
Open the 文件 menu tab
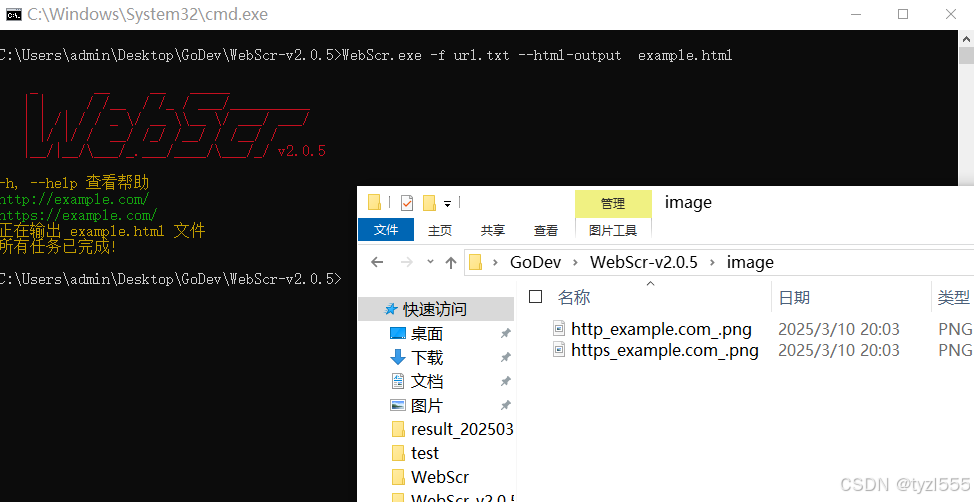[x=386, y=230]
